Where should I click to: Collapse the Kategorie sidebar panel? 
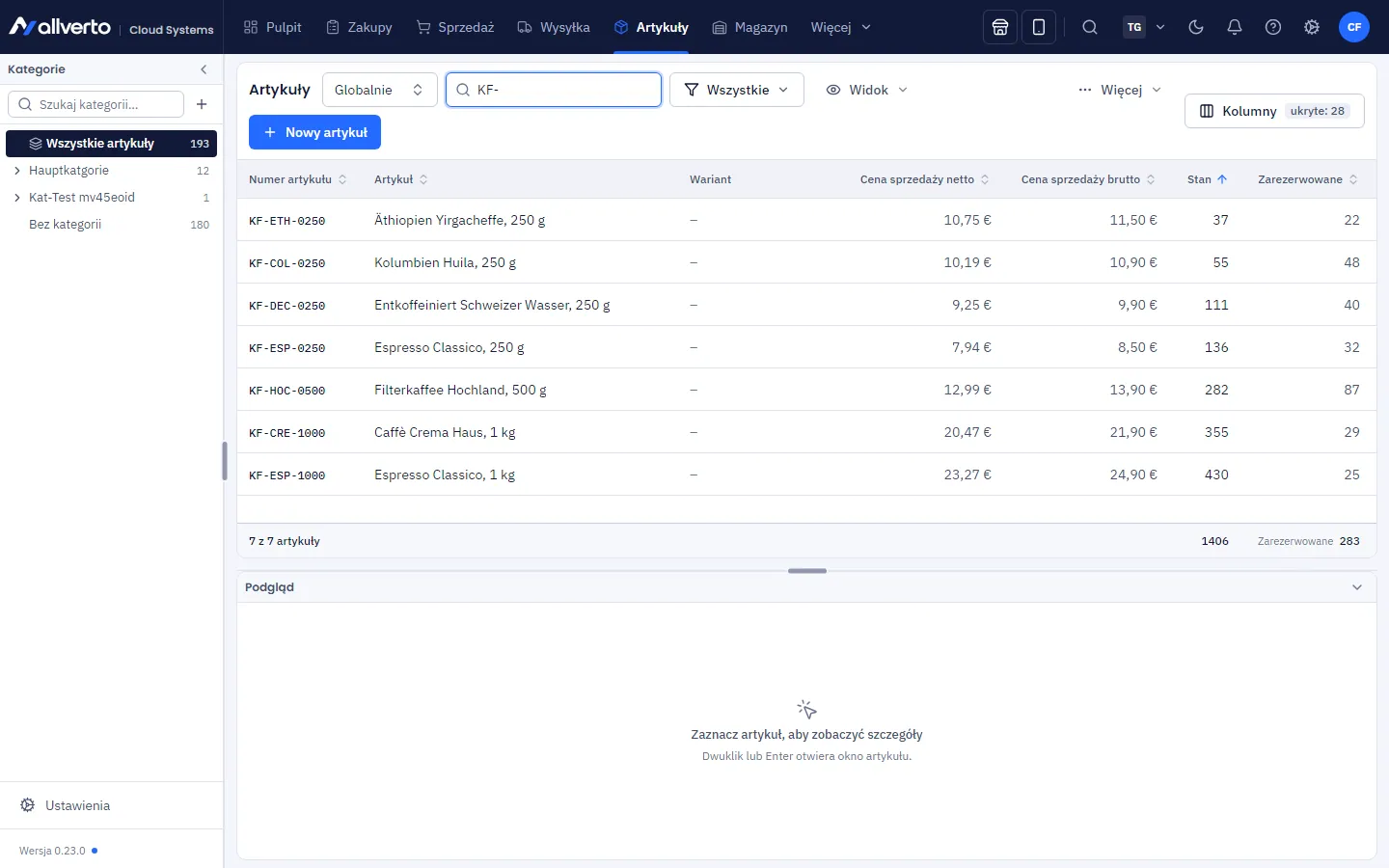coord(204,69)
